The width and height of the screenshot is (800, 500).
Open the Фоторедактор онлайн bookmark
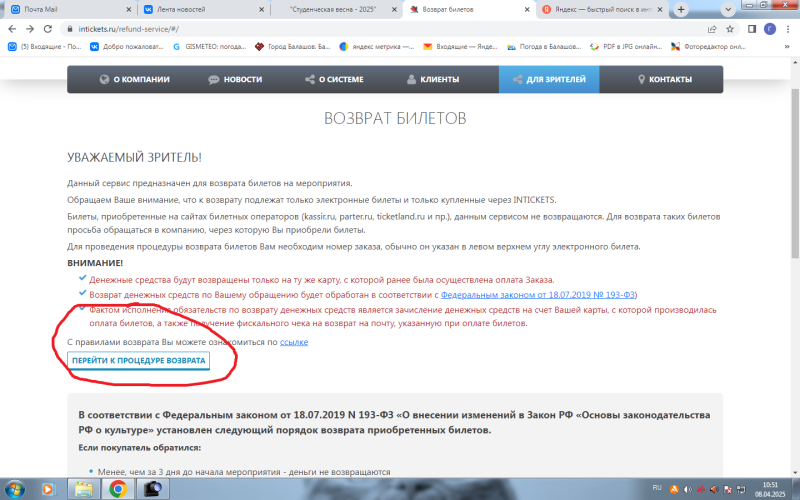pos(708,46)
